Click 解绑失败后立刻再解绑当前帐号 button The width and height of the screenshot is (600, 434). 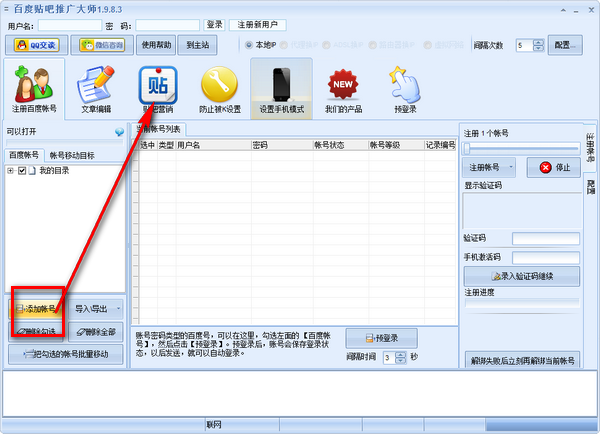[522, 361]
